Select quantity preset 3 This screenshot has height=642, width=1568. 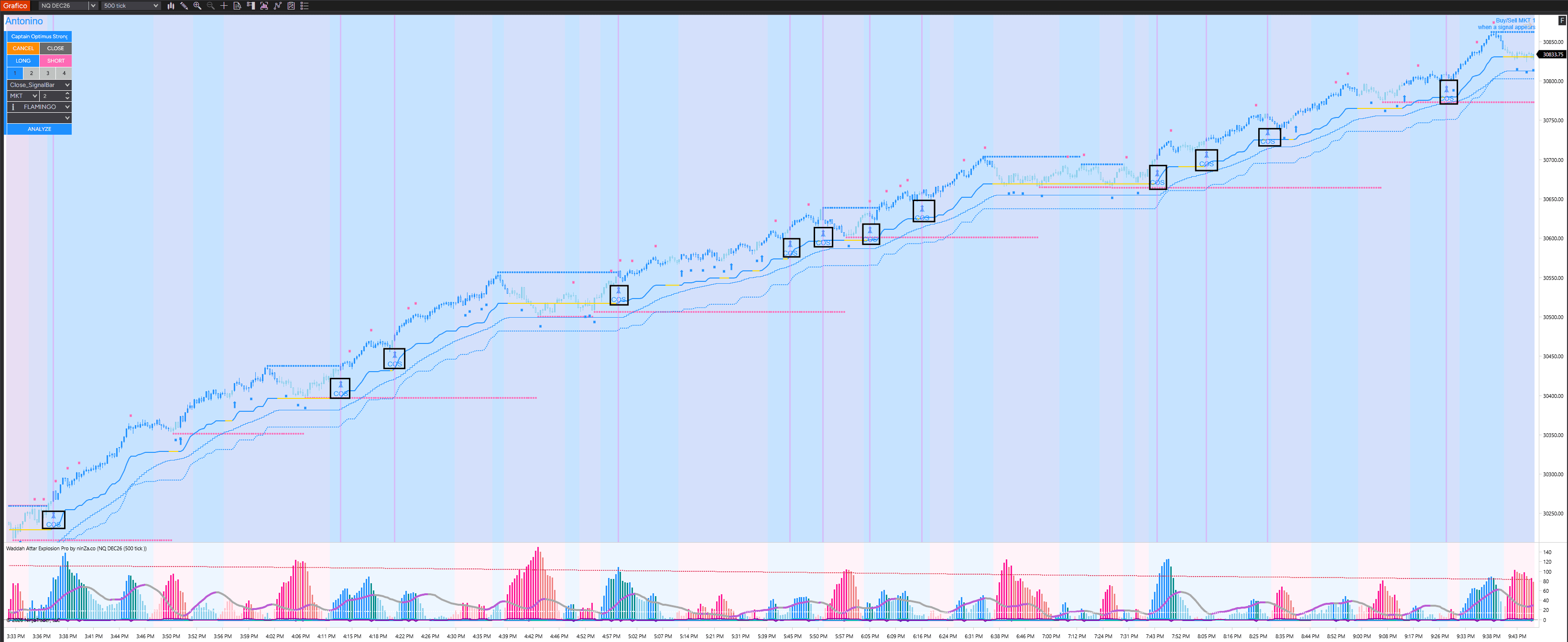point(47,73)
